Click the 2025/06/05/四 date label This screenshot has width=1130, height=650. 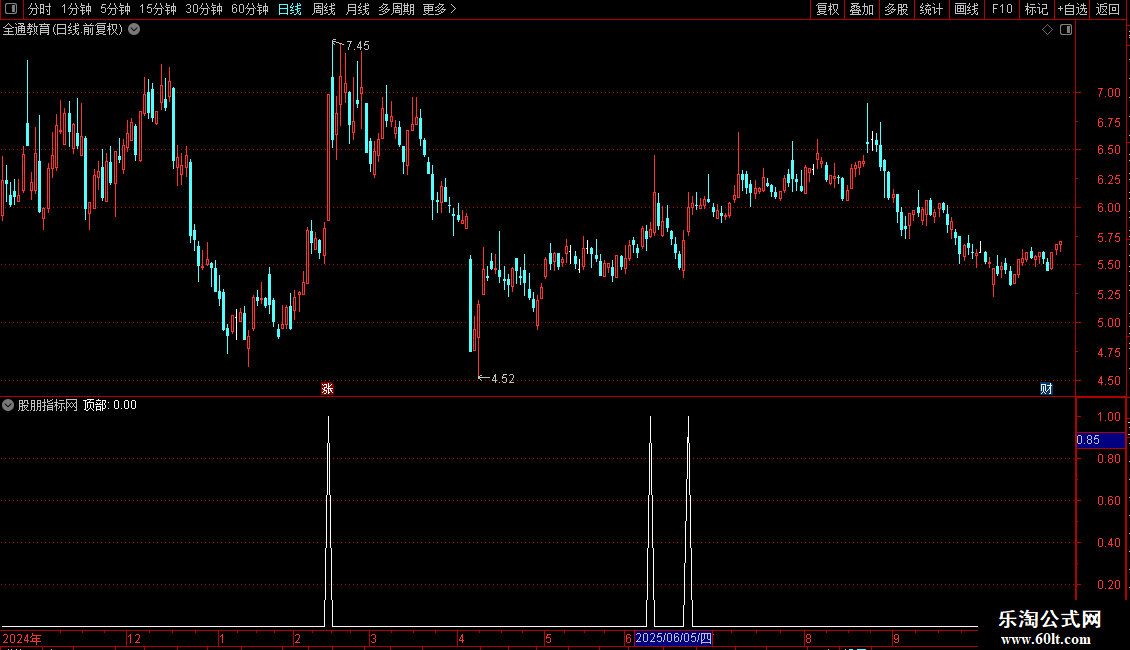[673, 638]
